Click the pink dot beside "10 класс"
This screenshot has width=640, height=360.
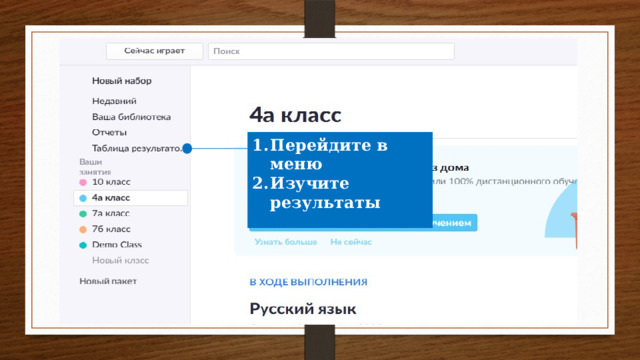tap(83, 182)
